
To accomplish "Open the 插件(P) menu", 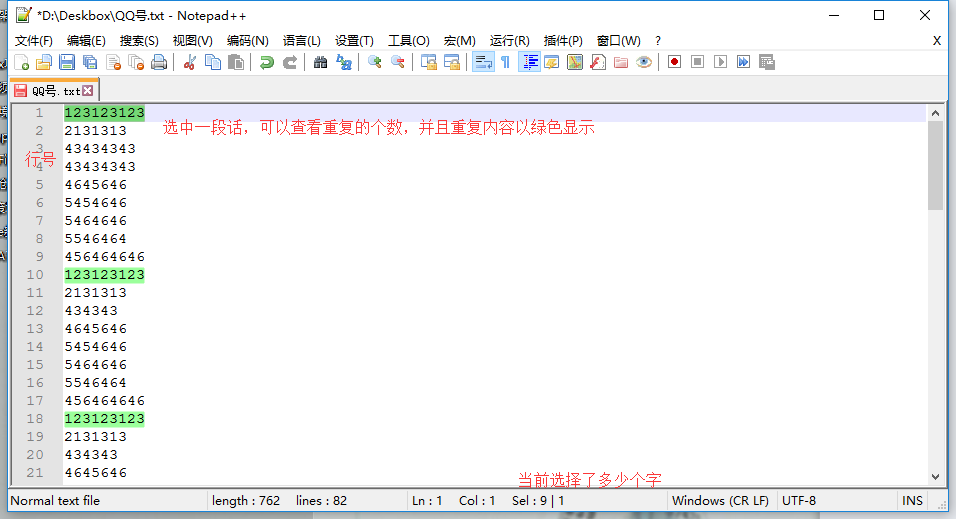I will click(x=563, y=41).
